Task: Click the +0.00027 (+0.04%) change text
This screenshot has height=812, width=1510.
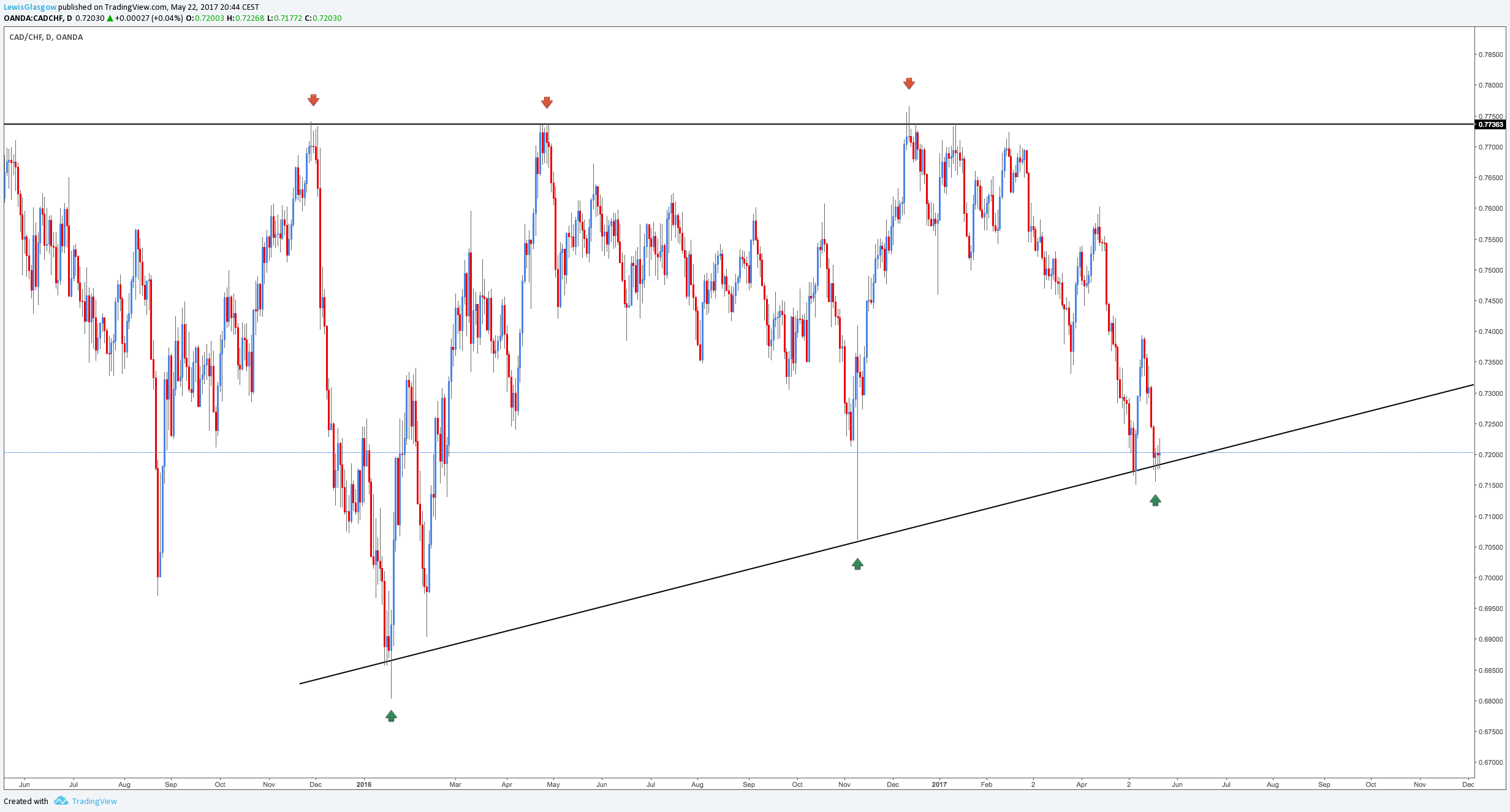Action: pos(149,18)
